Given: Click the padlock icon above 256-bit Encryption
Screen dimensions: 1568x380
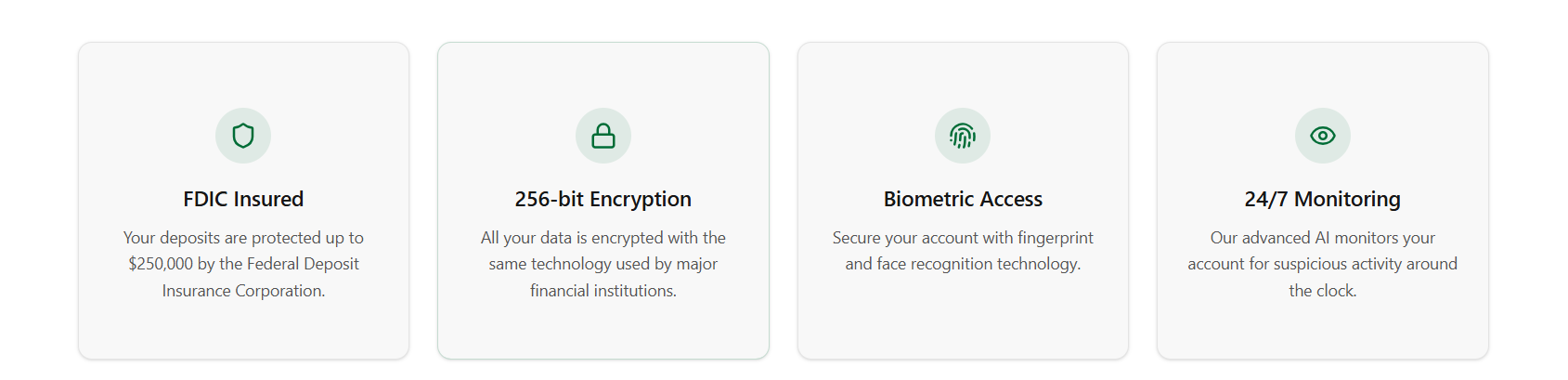Looking at the screenshot, I should pyautogui.click(x=603, y=136).
